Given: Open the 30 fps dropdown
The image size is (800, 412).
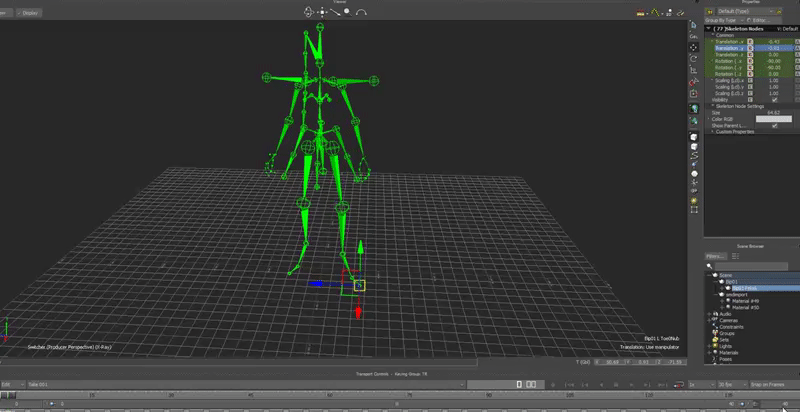Looking at the screenshot, I should pyautogui.click(x=734, y=384).
